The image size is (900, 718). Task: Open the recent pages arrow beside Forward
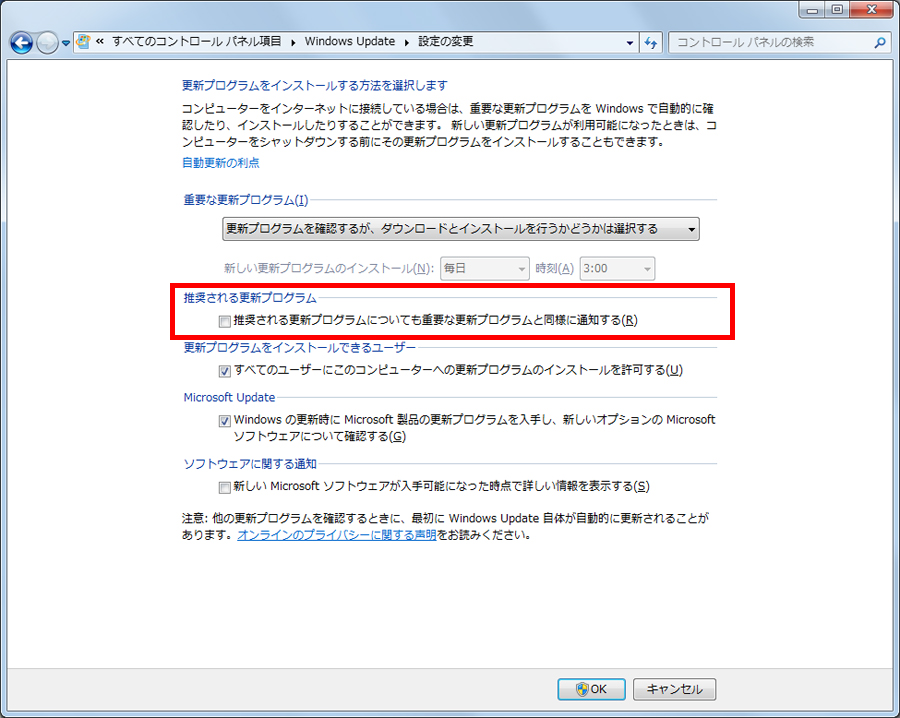pos(65,43)
